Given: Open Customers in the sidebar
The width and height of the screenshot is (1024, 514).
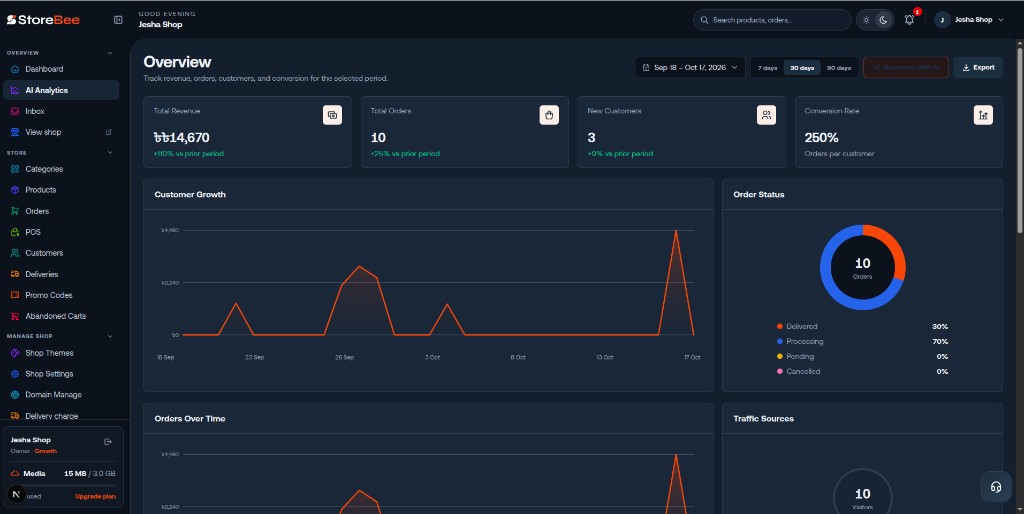Looking at the screenshot, I should [61, 253].
